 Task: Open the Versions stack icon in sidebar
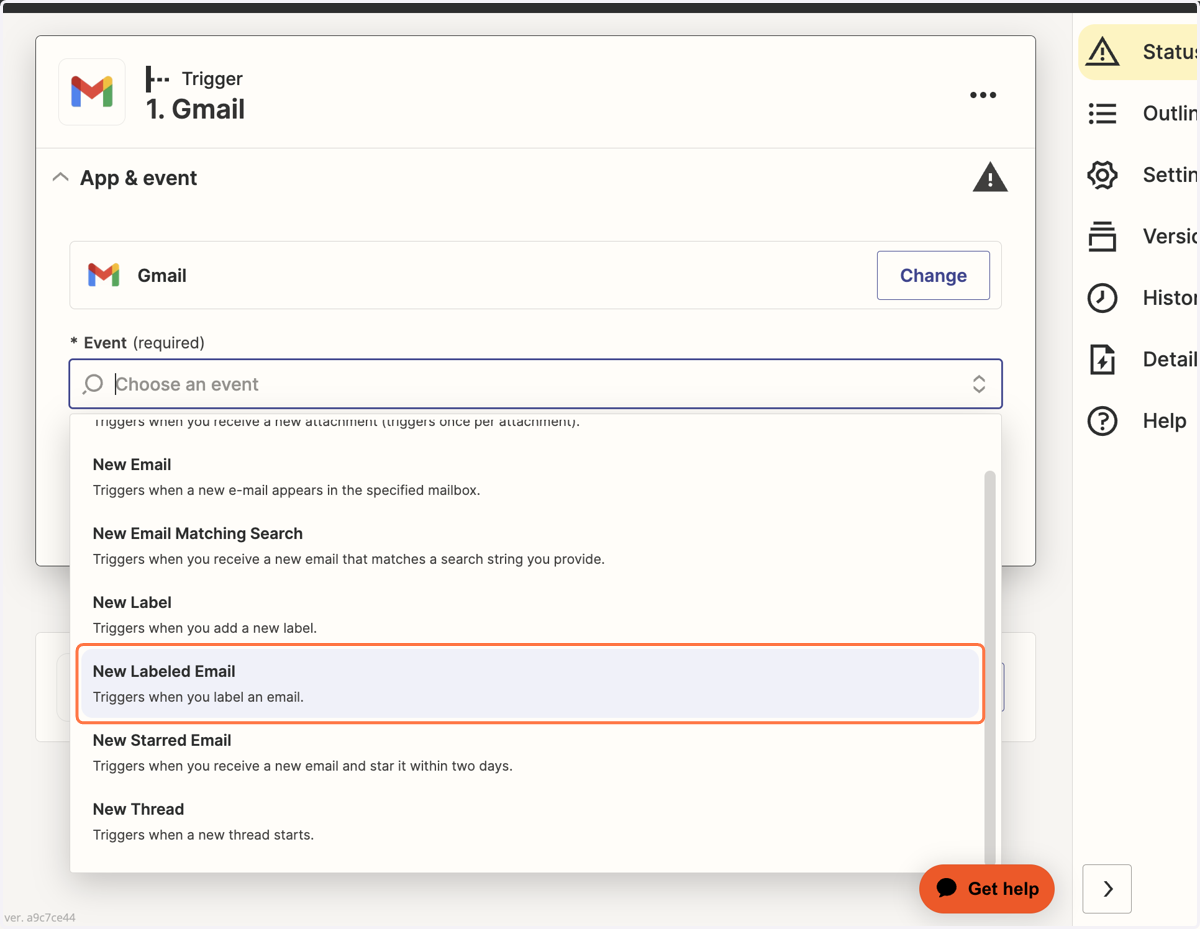pyautogui.click(x=1103, y=236)
